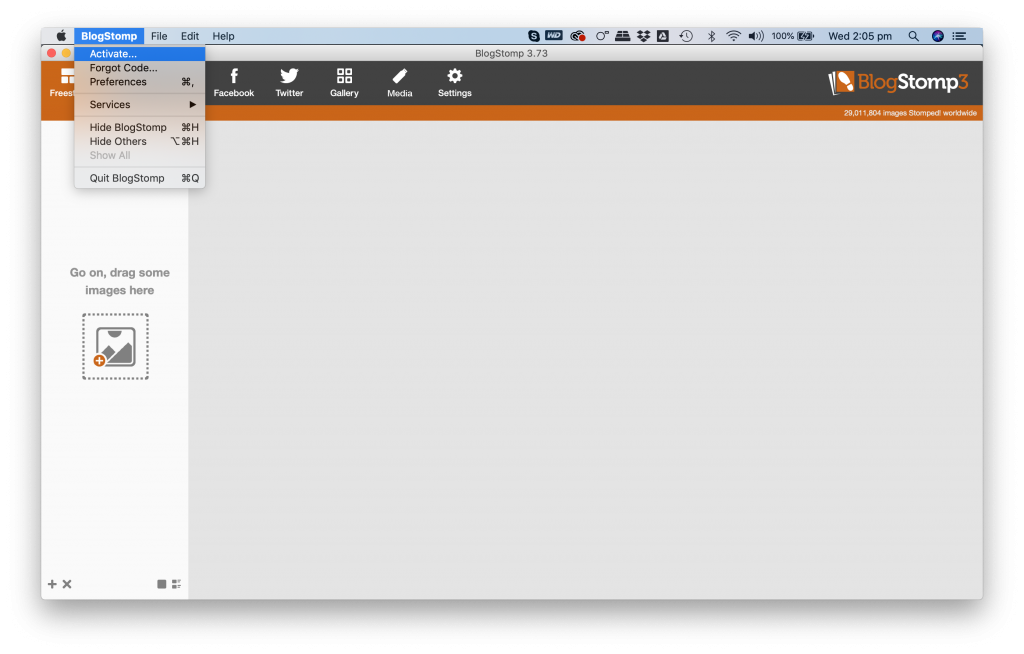The width and height of the screenshot is (1024, 654).
Task: Open the Gallery toolbar button
Action: click(344, 83)
